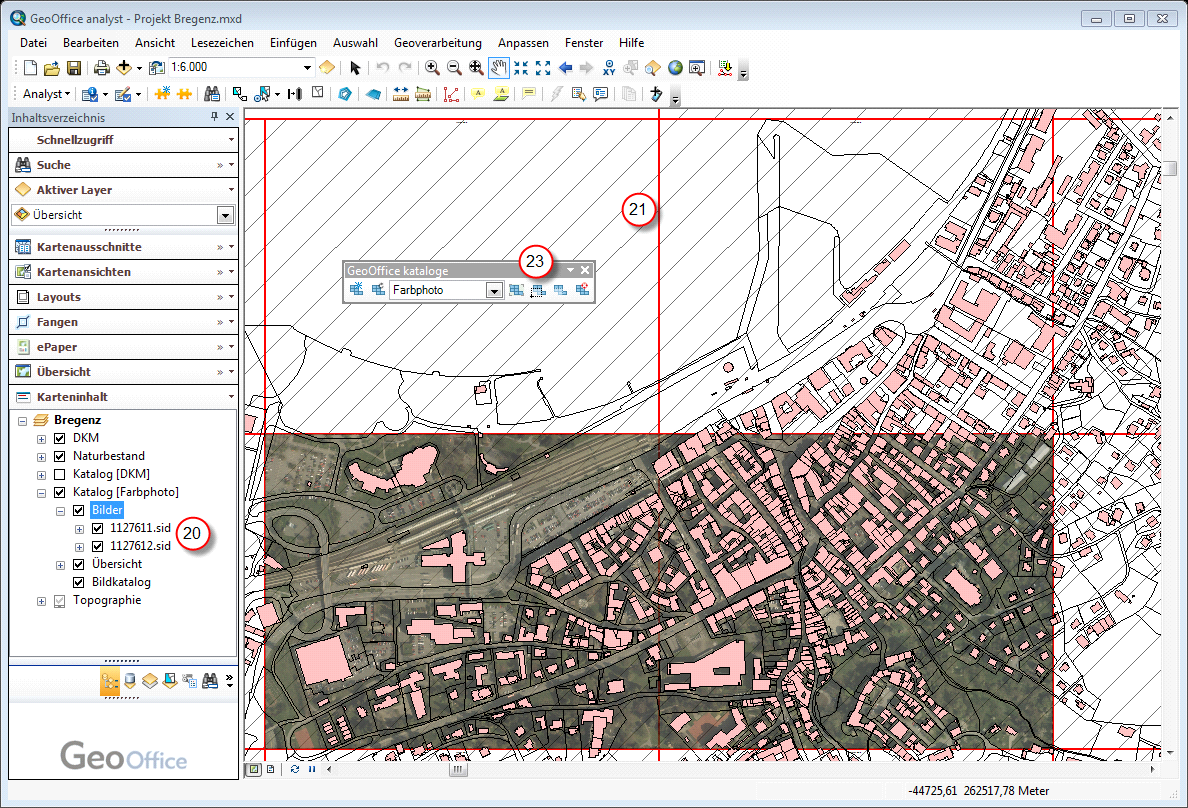Screen dimensions: 1188x808
Task: Click the Print icon
Action: pyautogui.click(x=101, y=68)
